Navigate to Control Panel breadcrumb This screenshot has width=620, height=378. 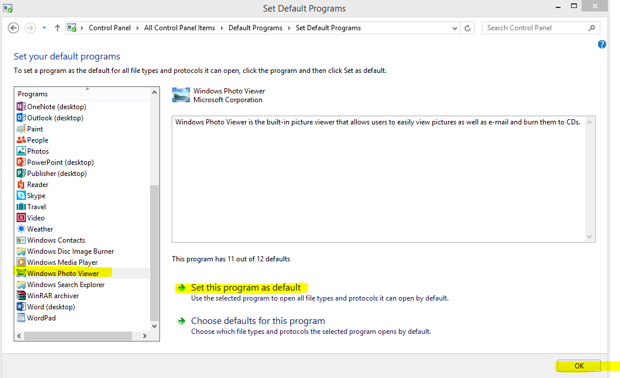coord(110,28)
